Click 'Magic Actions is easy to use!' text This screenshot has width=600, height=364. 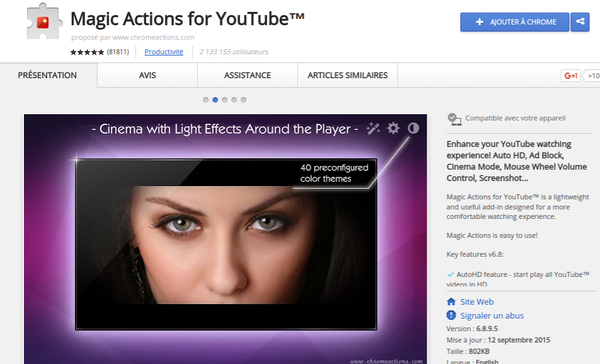pyautogui.click(x=492, y=235)
